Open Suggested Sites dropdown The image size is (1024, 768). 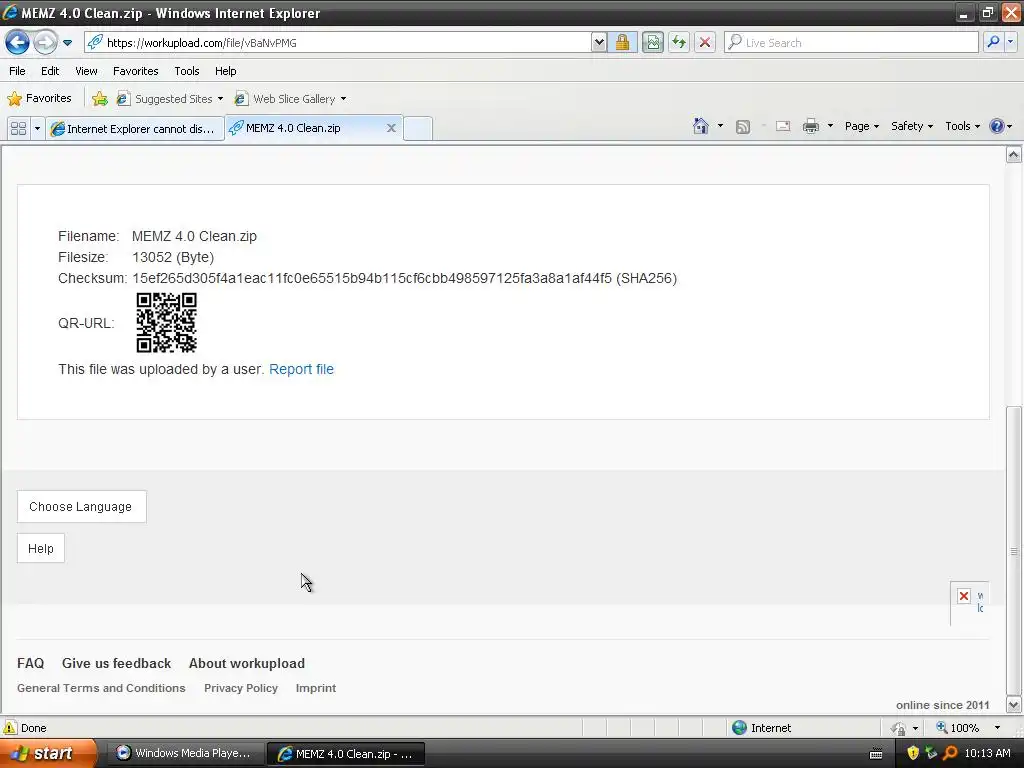[170, 99]
